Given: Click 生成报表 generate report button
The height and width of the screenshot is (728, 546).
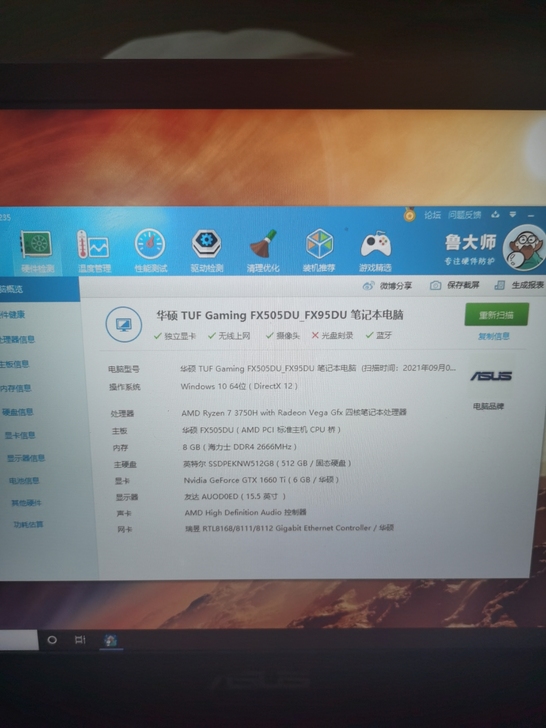Looking at the screenshot, I should 519,285.
